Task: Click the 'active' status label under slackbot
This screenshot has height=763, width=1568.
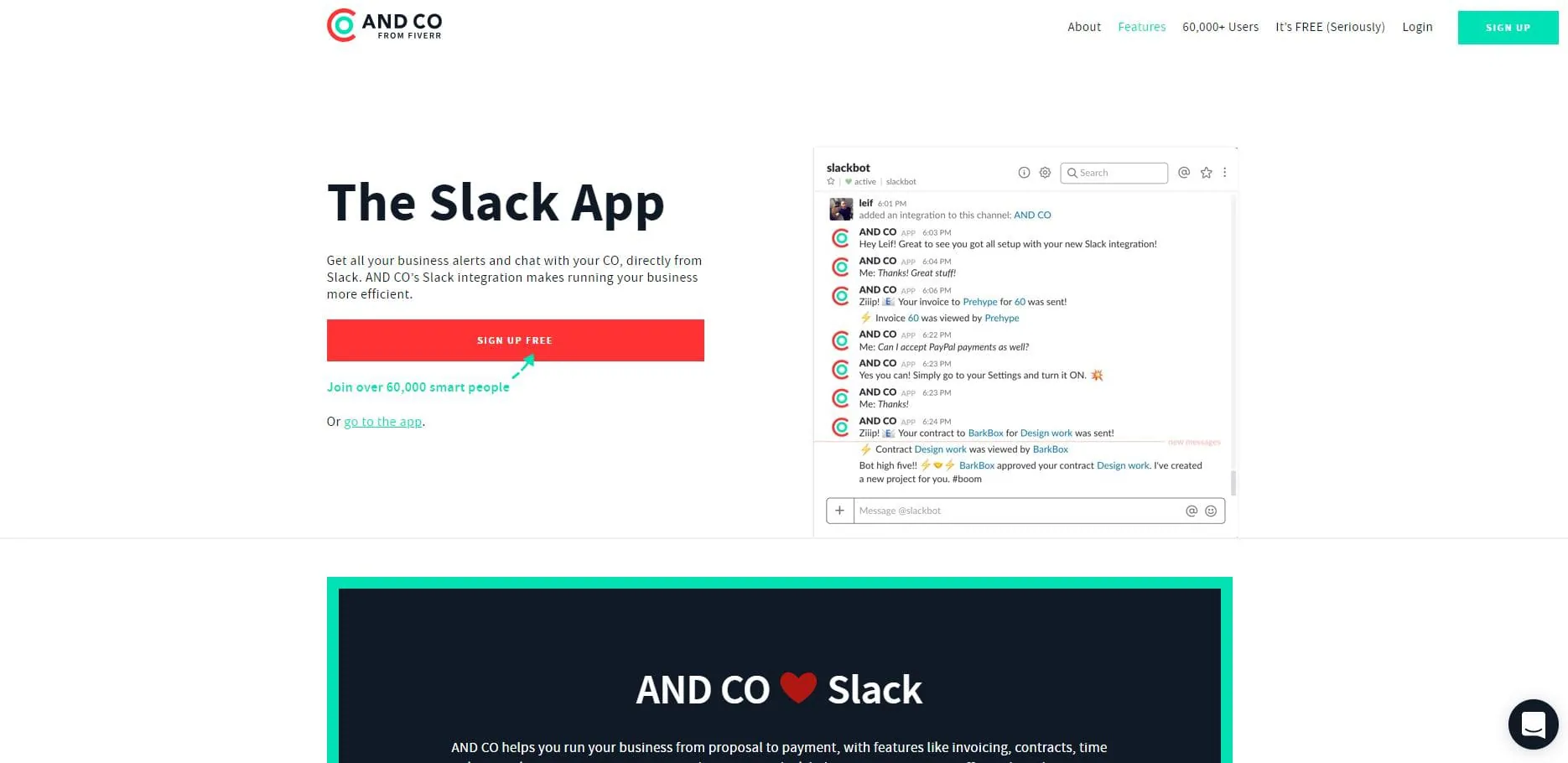Action: 865,182
